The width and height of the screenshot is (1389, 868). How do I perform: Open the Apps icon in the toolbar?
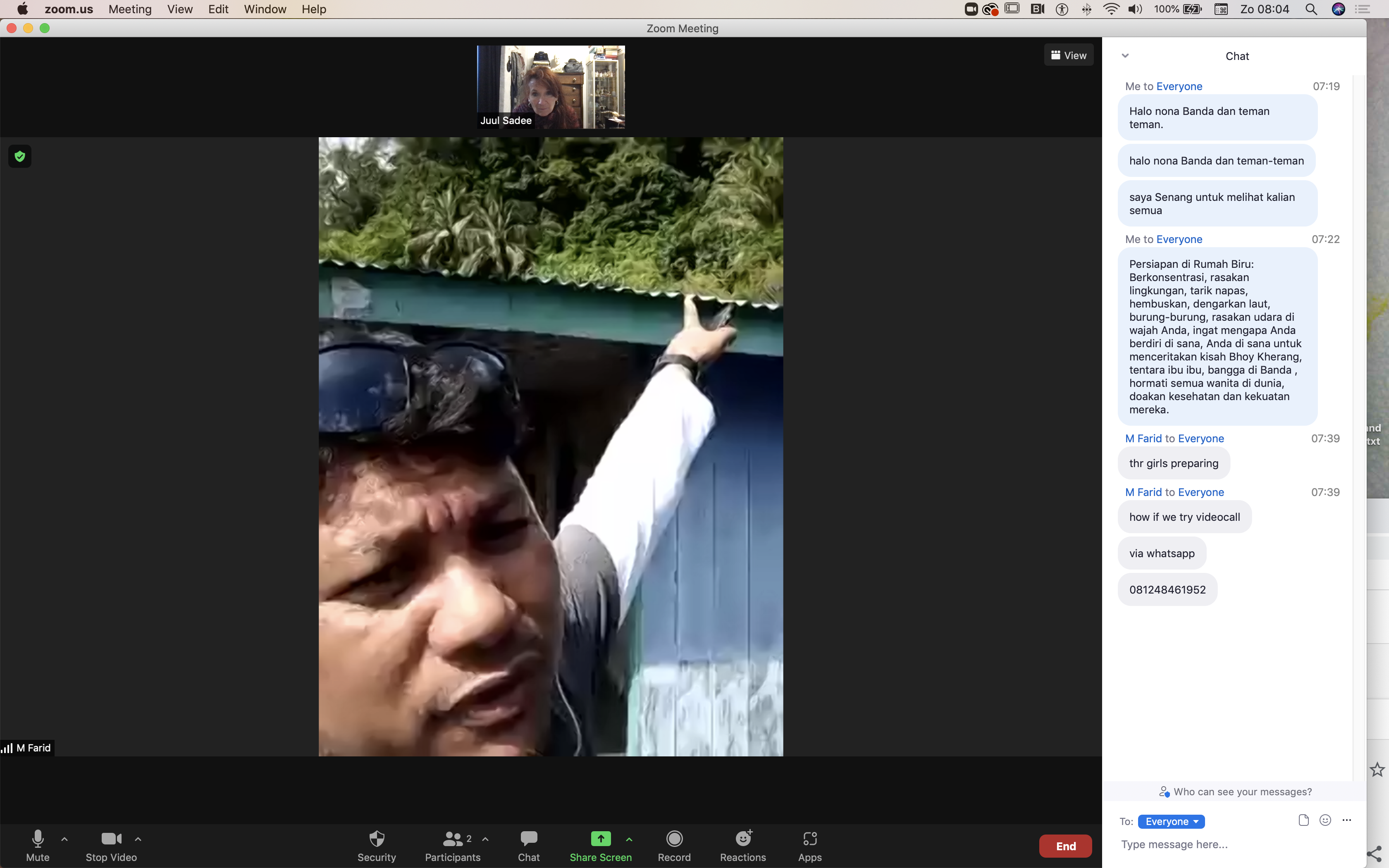pos(809,839)
